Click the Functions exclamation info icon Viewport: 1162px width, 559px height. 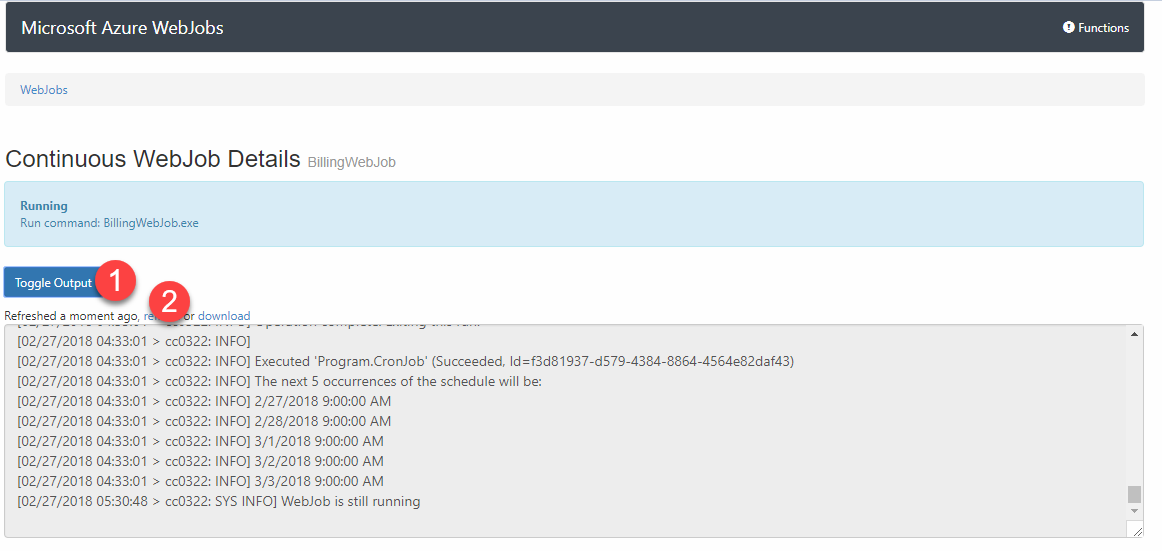tap(1068, 28)
